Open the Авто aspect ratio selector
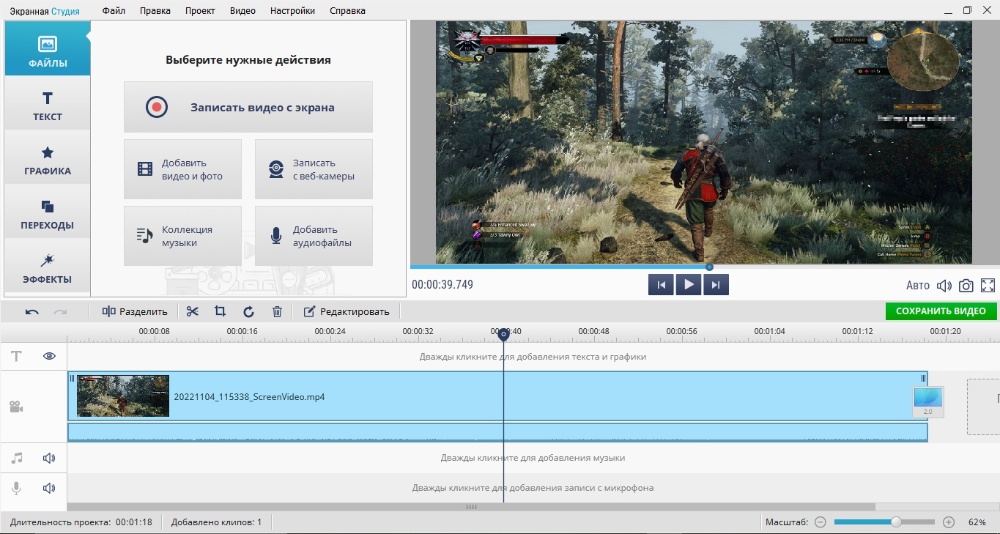 point(918,285)
